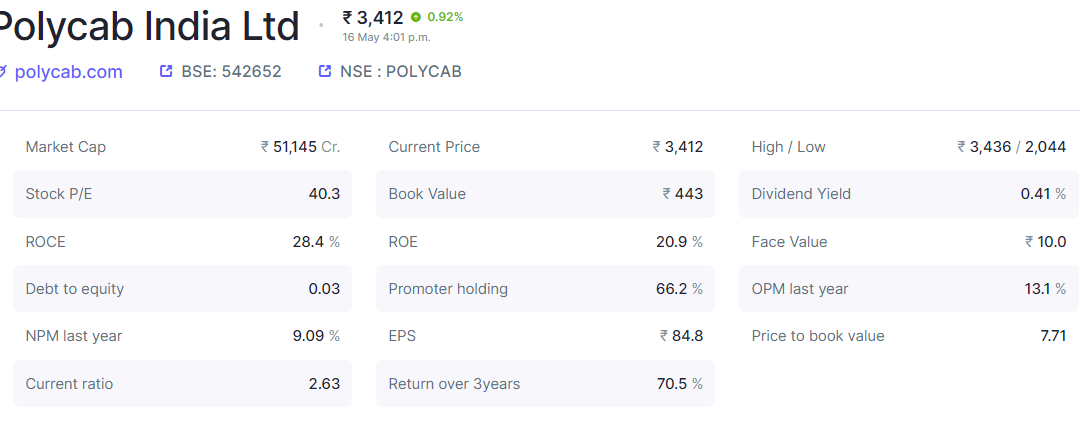
Task: Click the ROCE value 28.4 %
Action: pyautogui.click(x=316, y=242)
